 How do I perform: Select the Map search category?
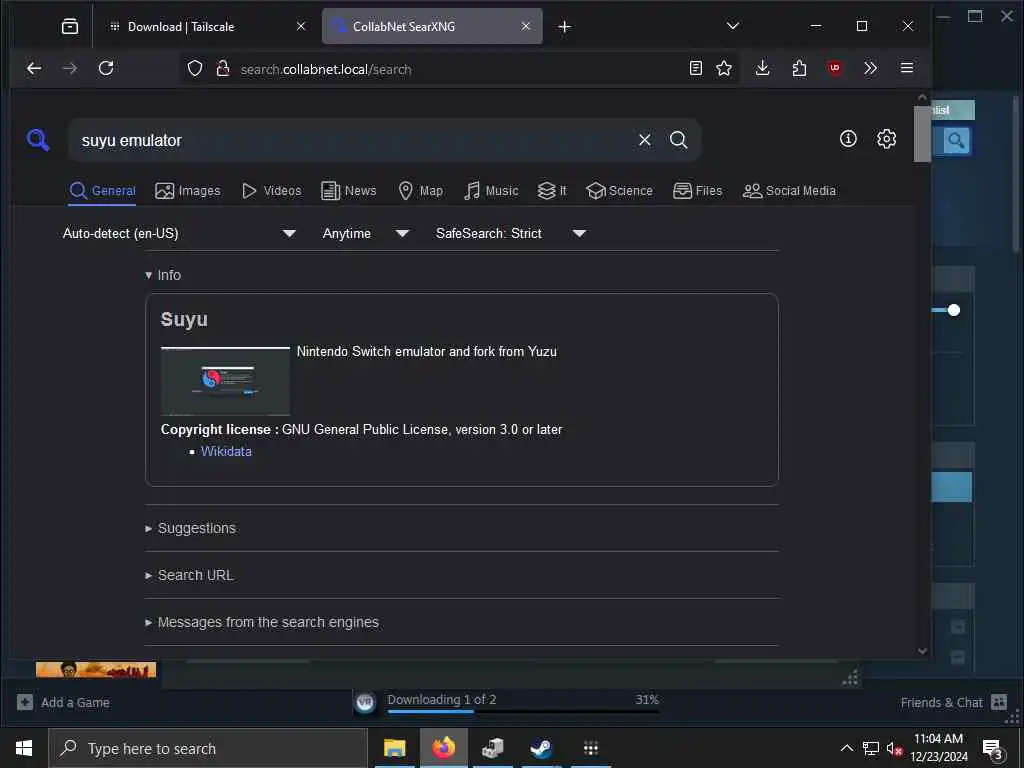[x=420, y=191]
